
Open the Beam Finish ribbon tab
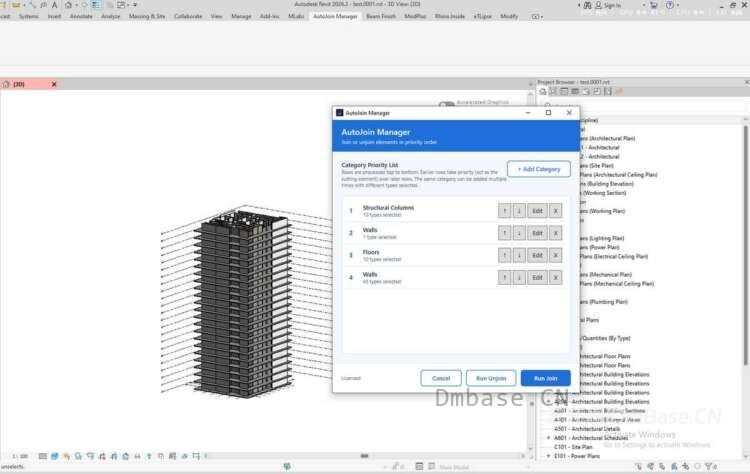(x=381, y=16)
